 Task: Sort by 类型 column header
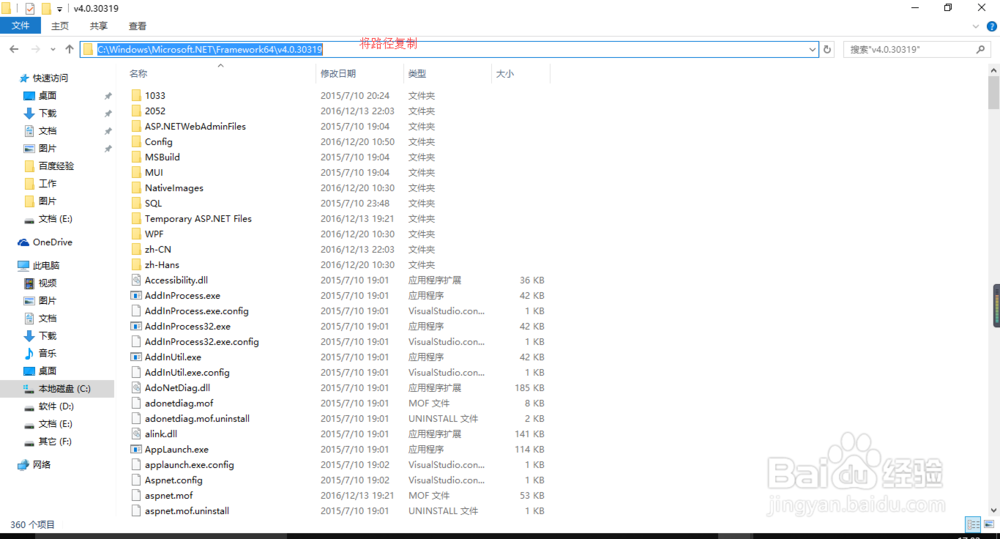point(417,74)
